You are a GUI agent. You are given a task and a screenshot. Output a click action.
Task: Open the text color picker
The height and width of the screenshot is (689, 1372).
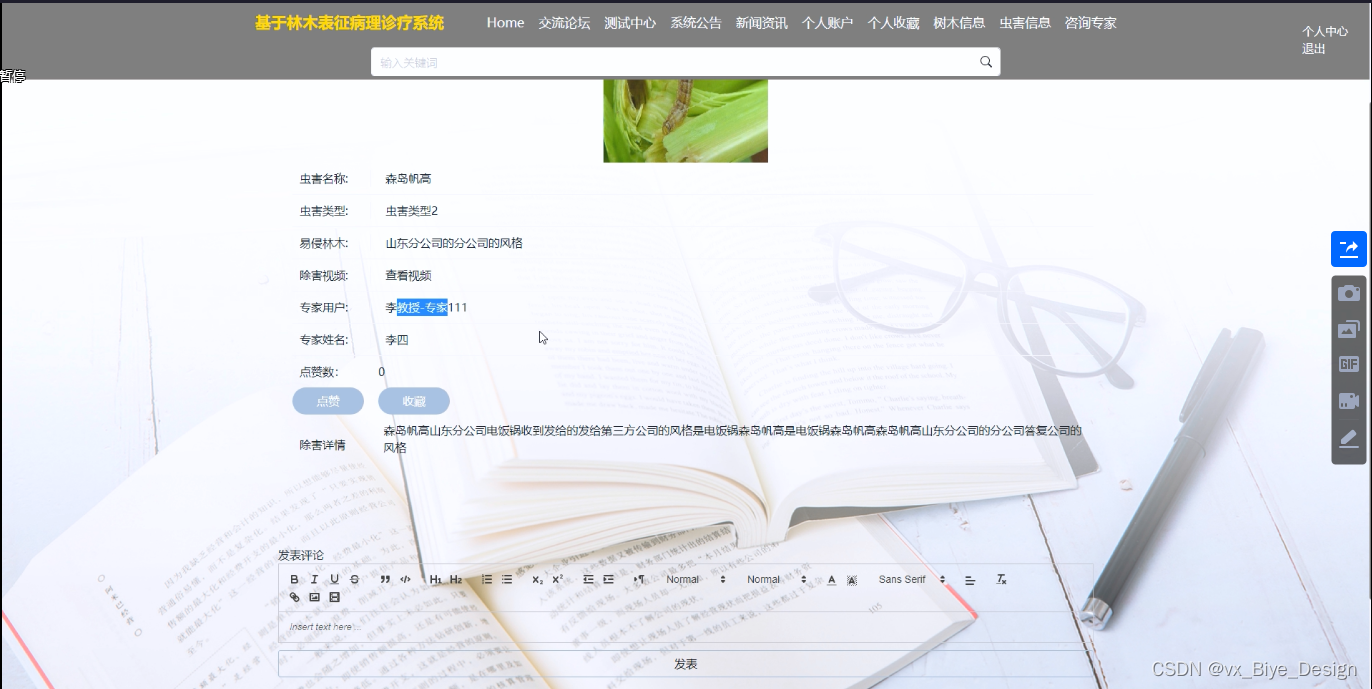831,579
